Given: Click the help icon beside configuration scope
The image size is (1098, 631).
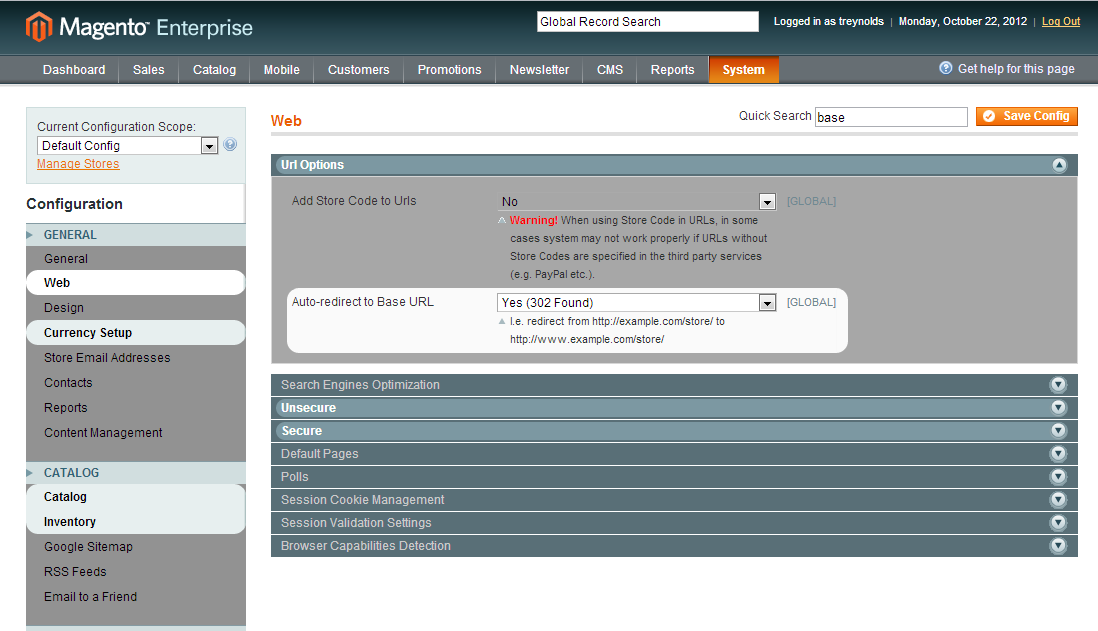Looking at the screenshot, I should (x=230, y=145).
